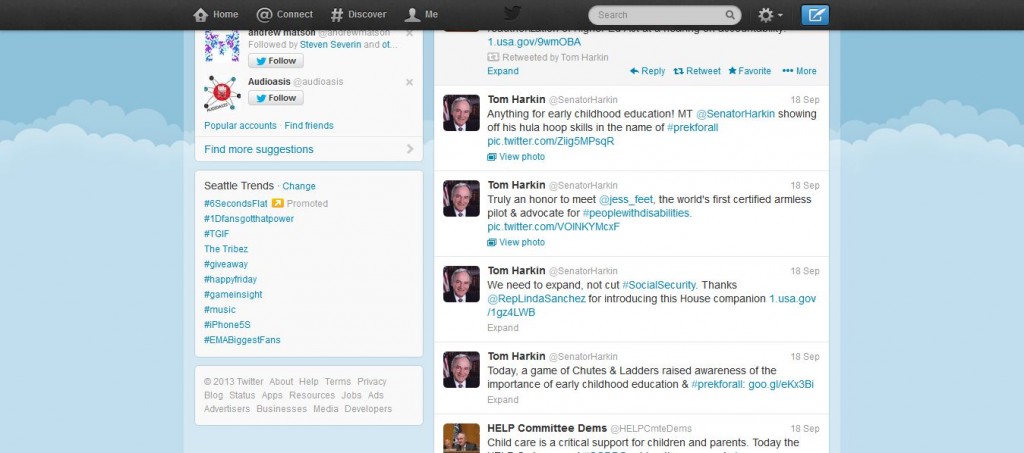Open #6SecondsFlat promoted trend

pyautogui.click(x=236, y=204)
